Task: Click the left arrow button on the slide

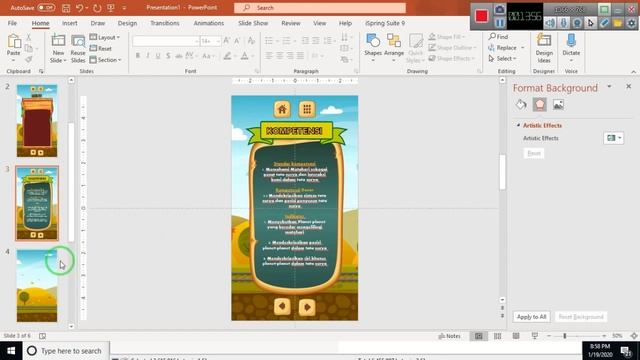Action: pos(282,307)
